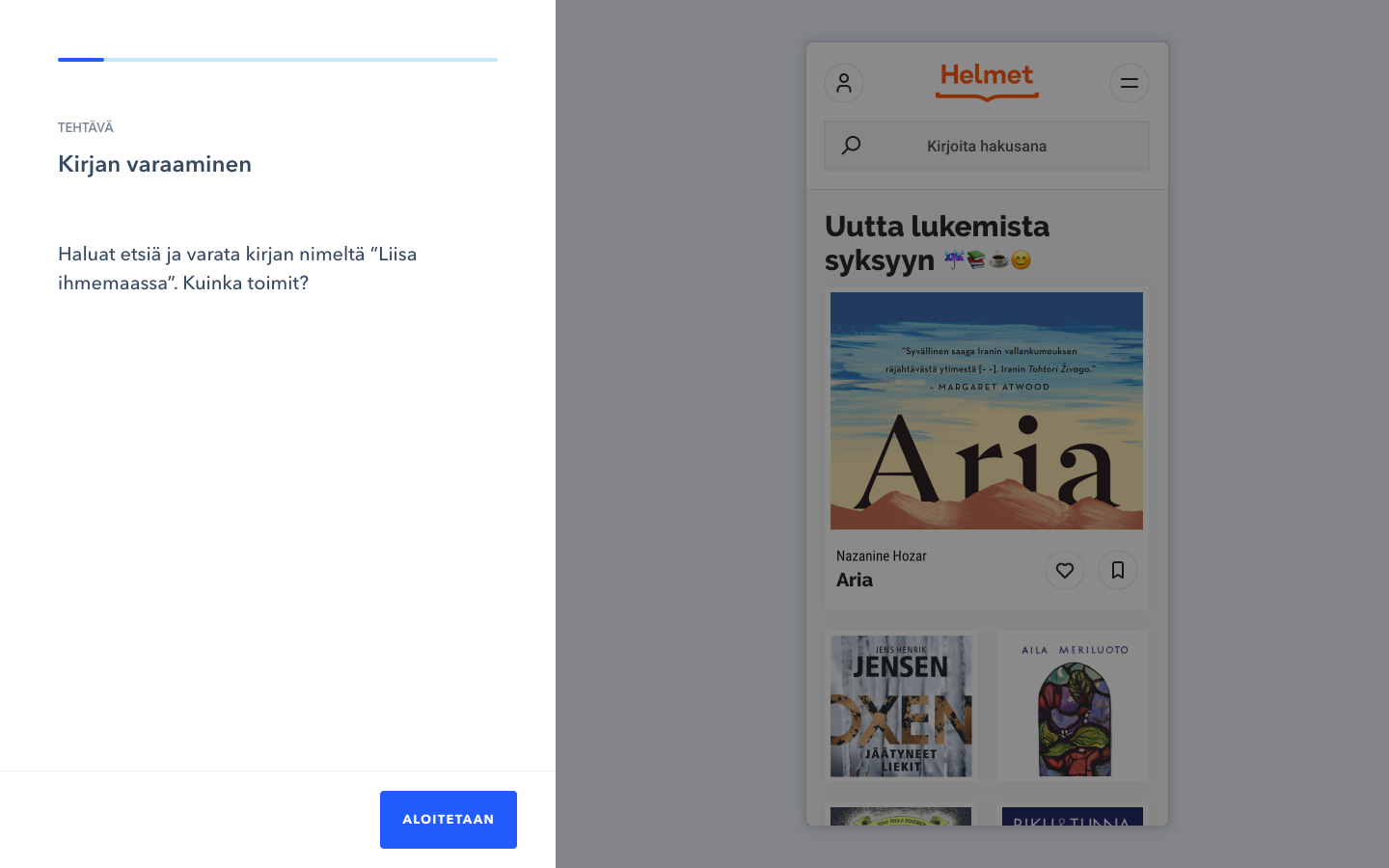Focus the Kirjoita hakusana search field
Image resolution: width=1389 pixels, height=868 pixels.
point(987,146)
